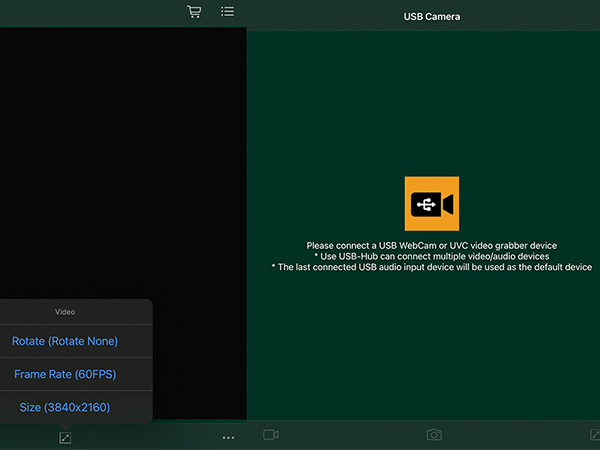This screenshot has width=600, height=450.
Task: Change the Frame Rate (60FPS) setting
Action: tap(65, 374)
